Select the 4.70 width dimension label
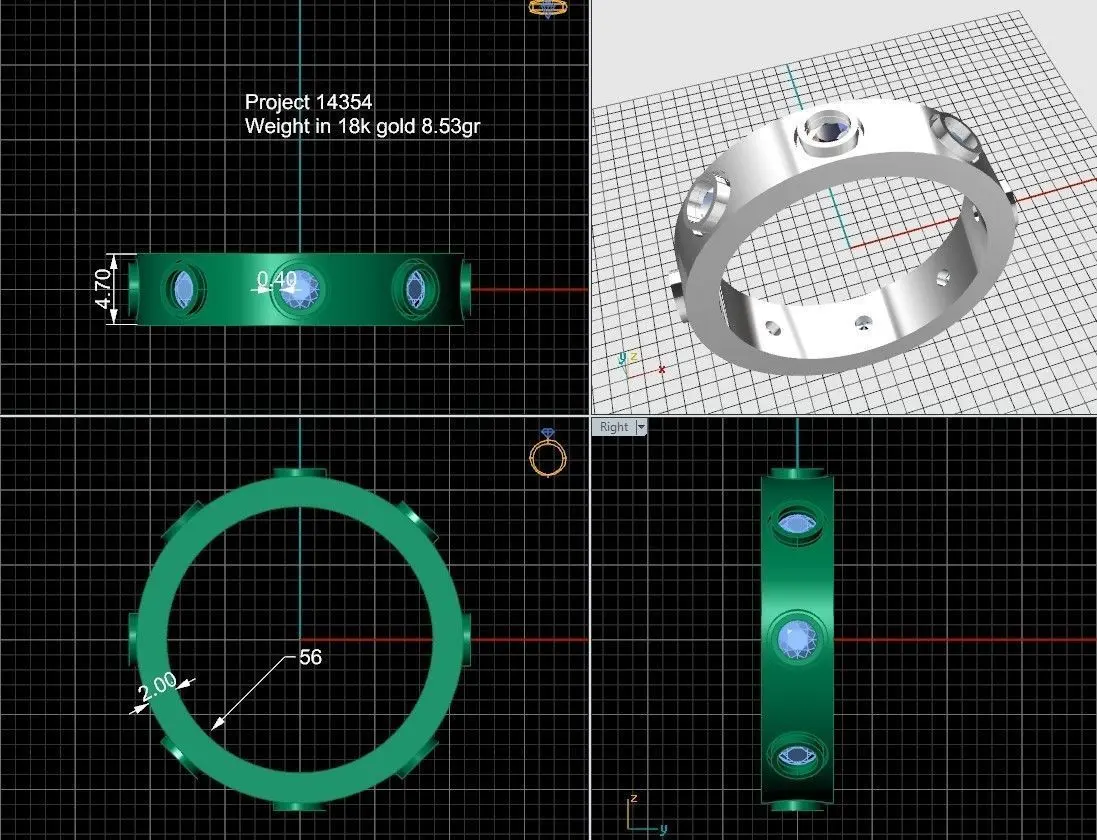Image resolution: width=1097 pixels, height=840 pixels. click(x=103, y=289)
